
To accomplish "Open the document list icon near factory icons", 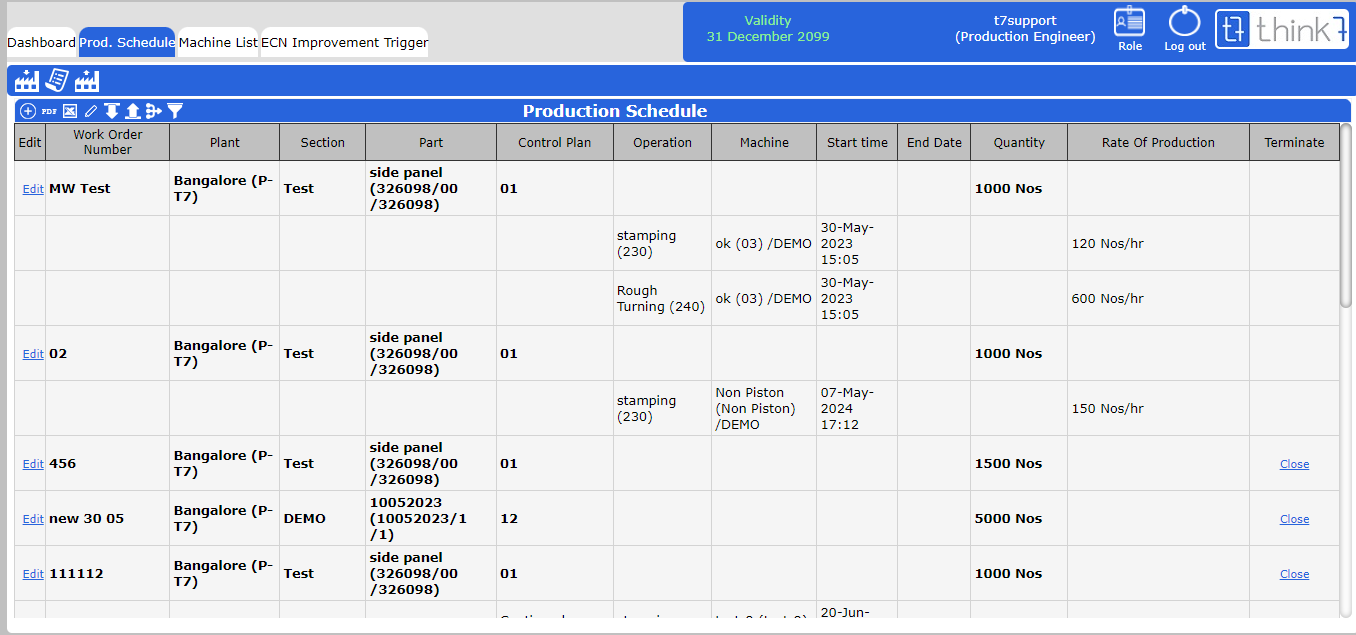I will [56, 80].
